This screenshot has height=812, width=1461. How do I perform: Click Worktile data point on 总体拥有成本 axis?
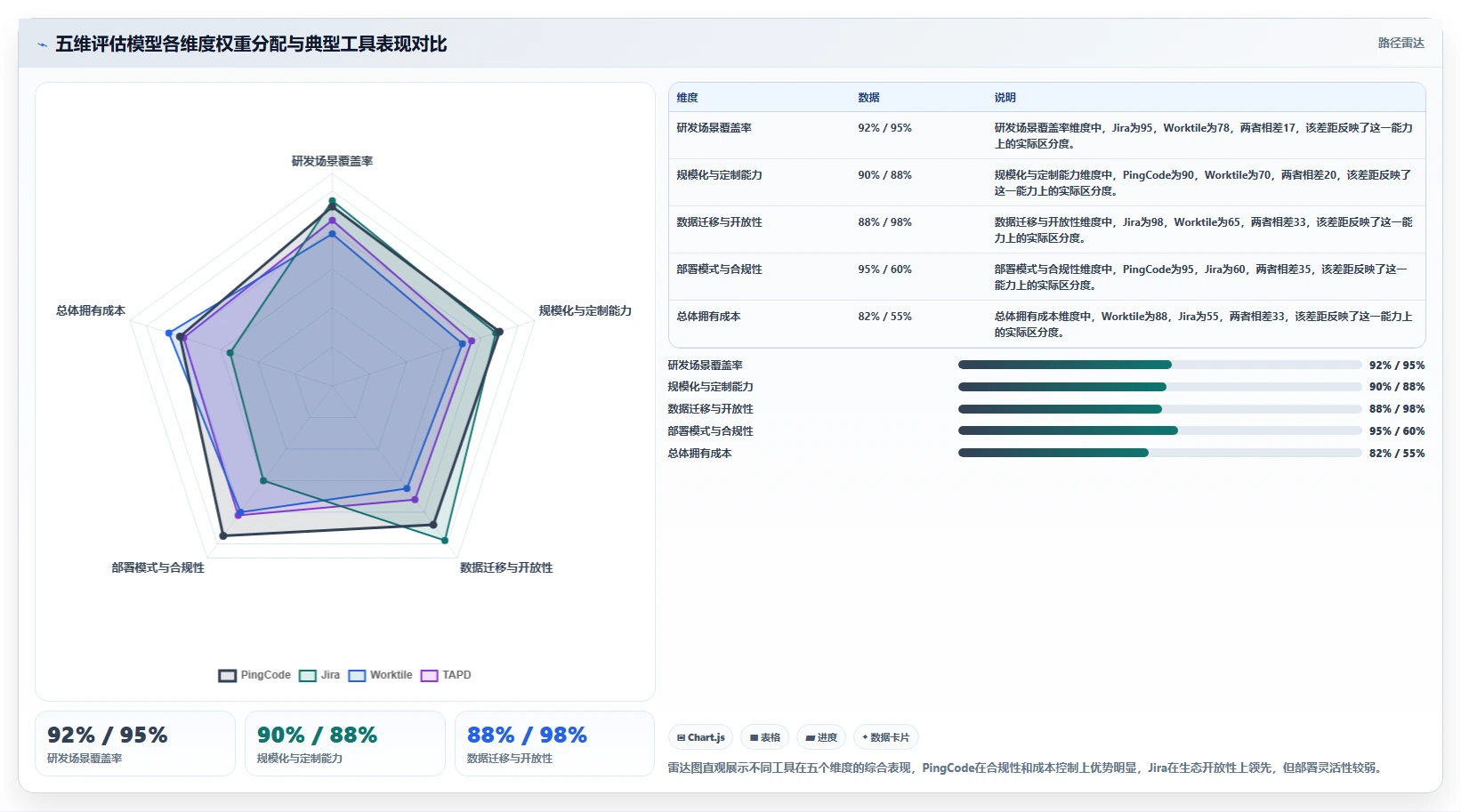[169, 334]
